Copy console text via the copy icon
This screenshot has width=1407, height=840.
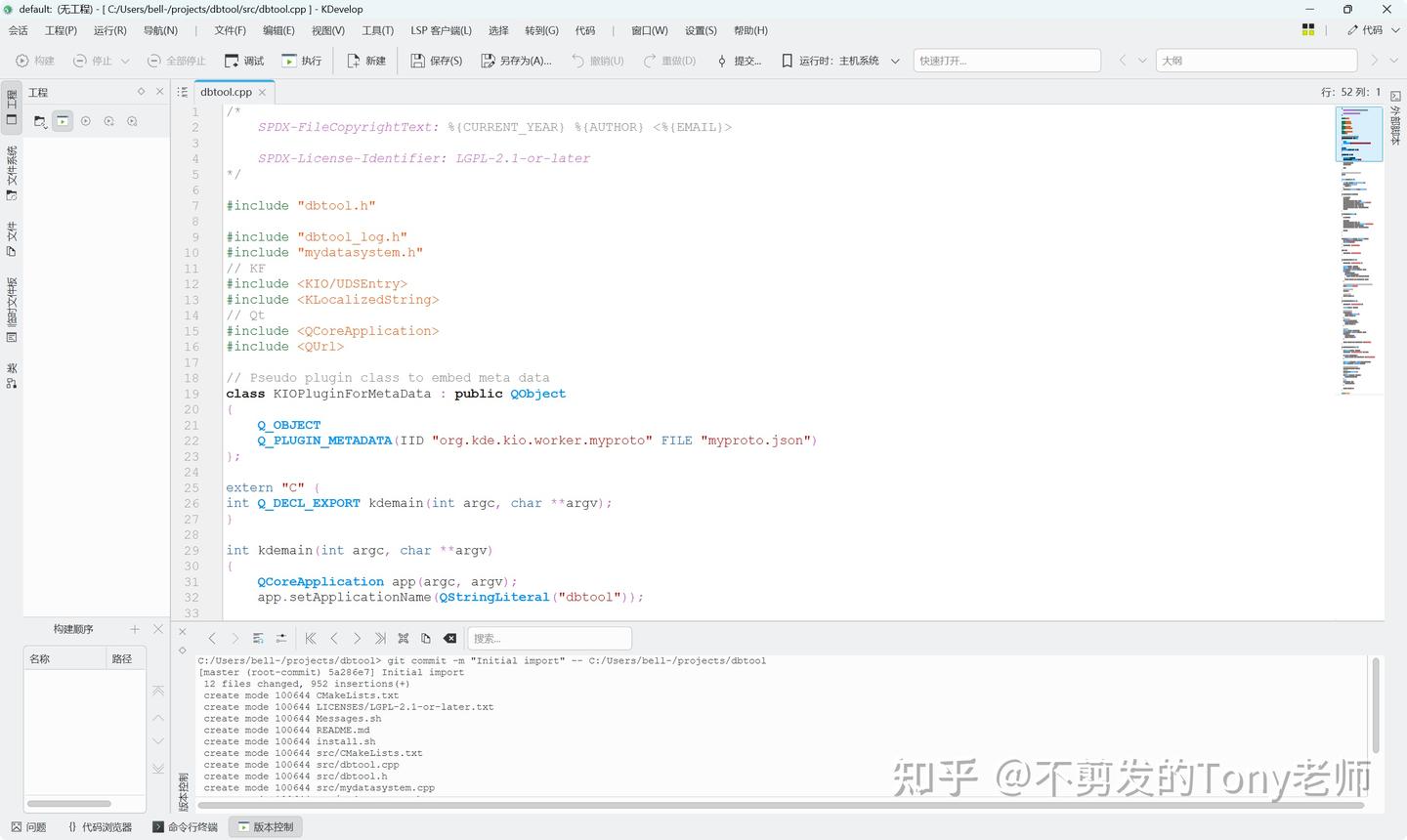click(425, 638)
